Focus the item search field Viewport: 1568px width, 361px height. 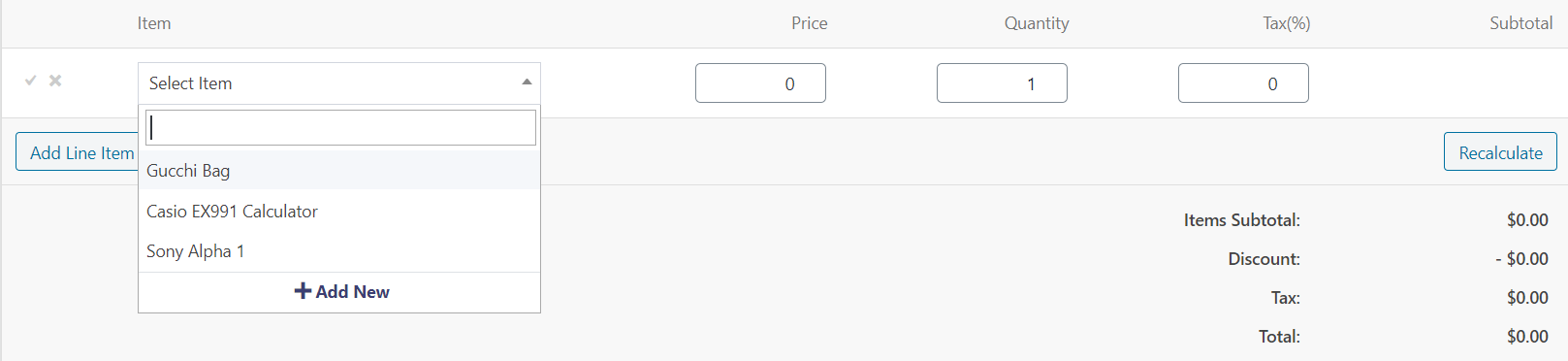click(340, 127)
